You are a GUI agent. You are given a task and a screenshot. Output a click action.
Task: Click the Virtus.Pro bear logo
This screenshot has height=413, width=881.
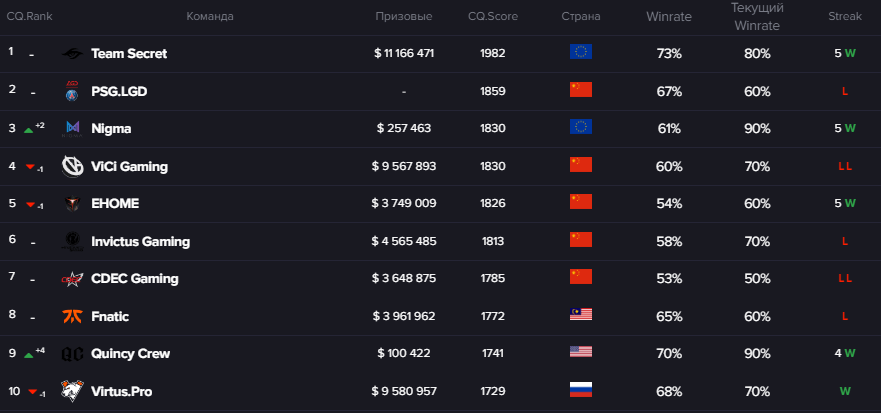click(x=73, y=391)
